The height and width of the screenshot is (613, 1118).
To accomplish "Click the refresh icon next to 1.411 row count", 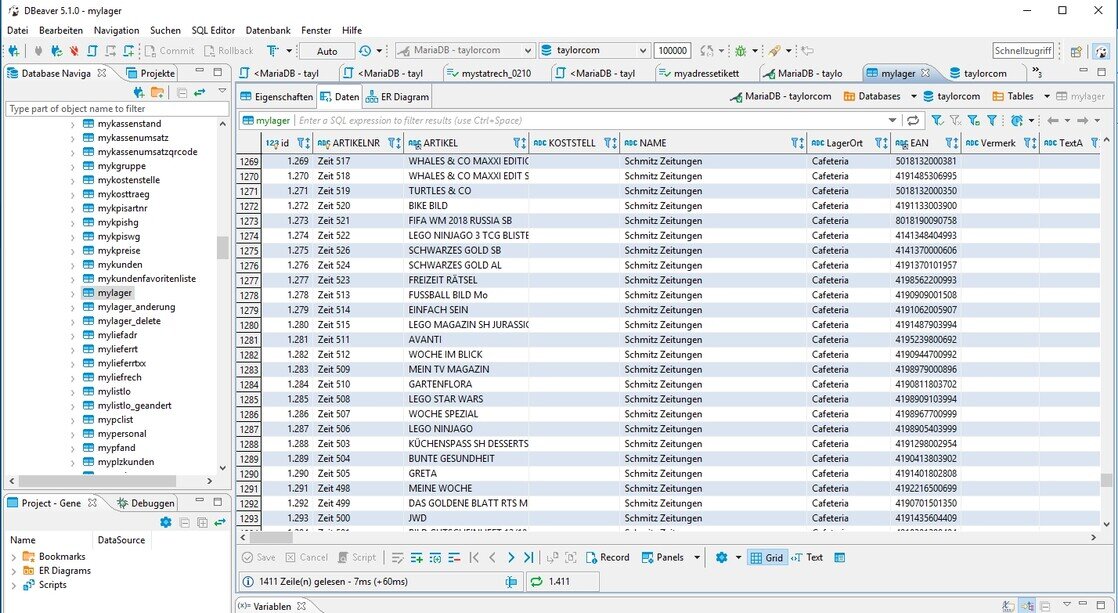I will click(x=535, y=581).
